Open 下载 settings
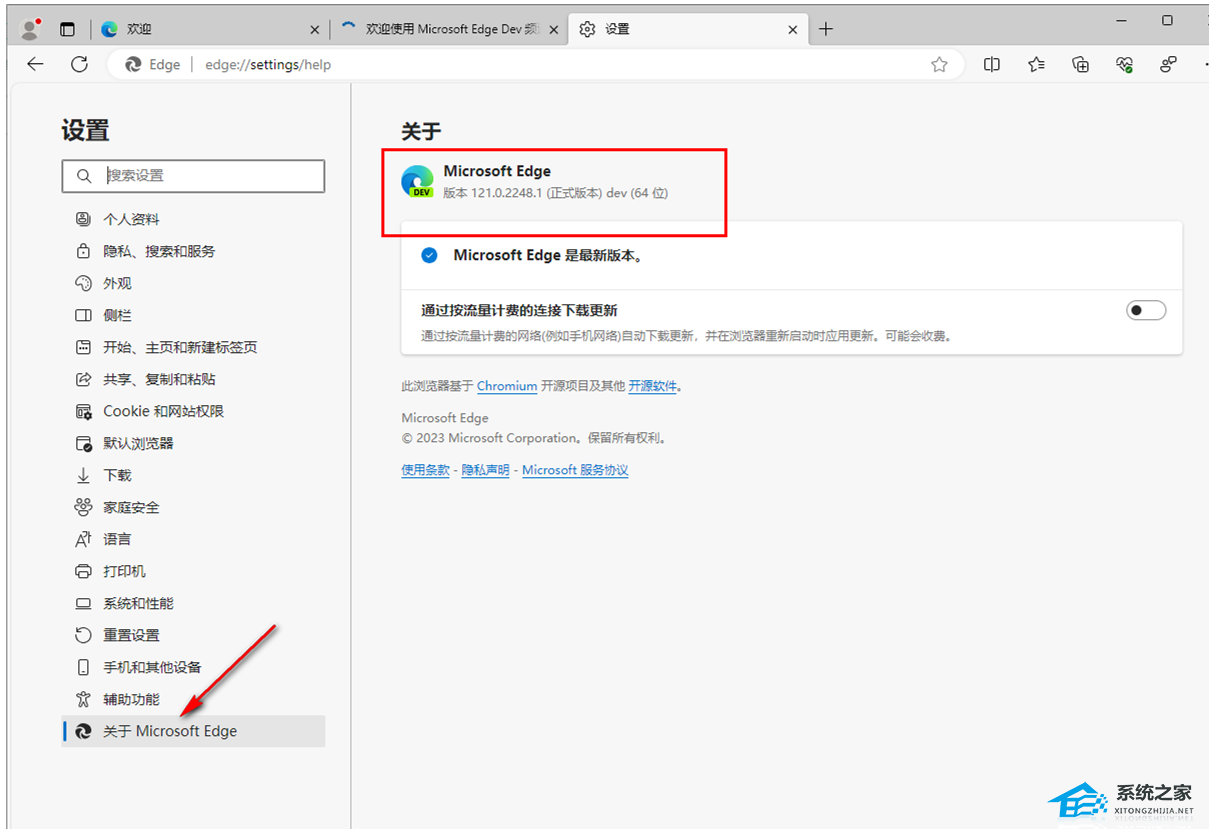 193,475
